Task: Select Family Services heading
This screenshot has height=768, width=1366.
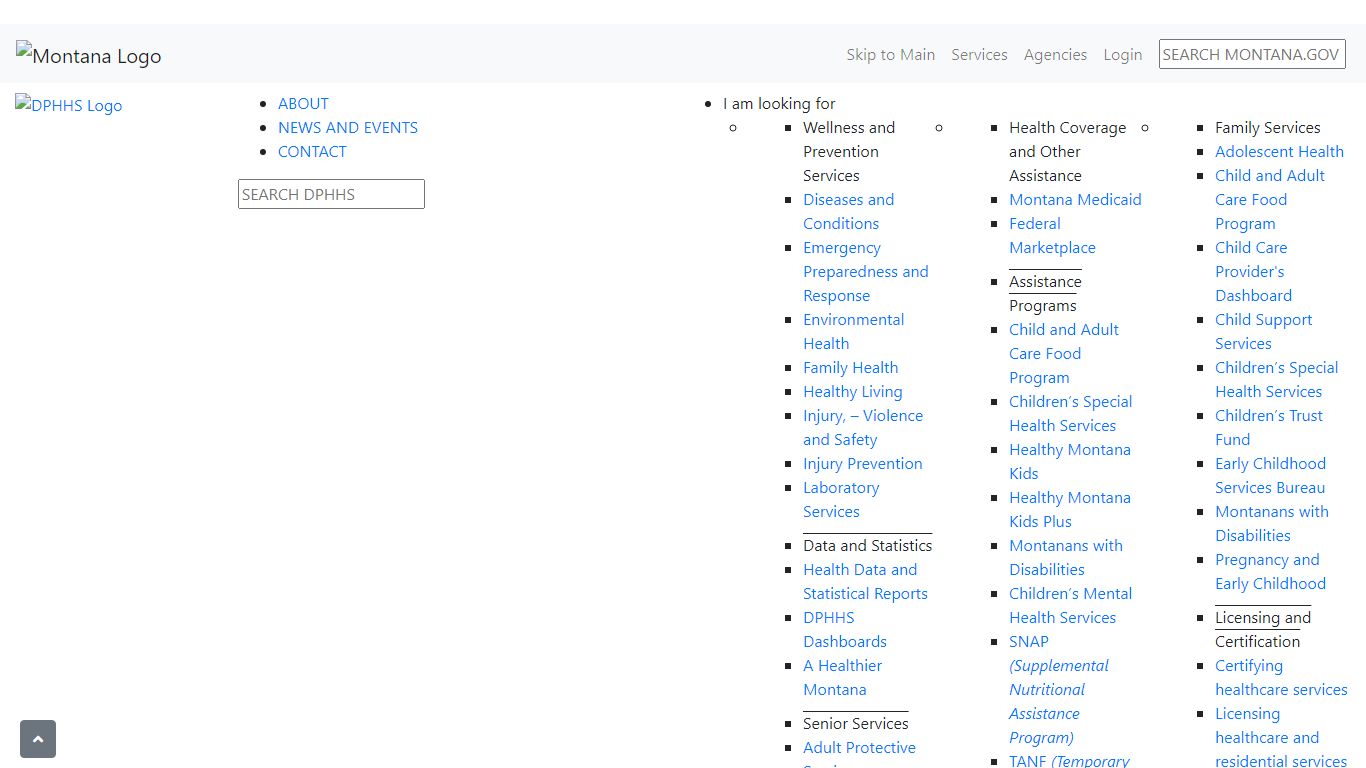Action: (x=1267, y=127)
